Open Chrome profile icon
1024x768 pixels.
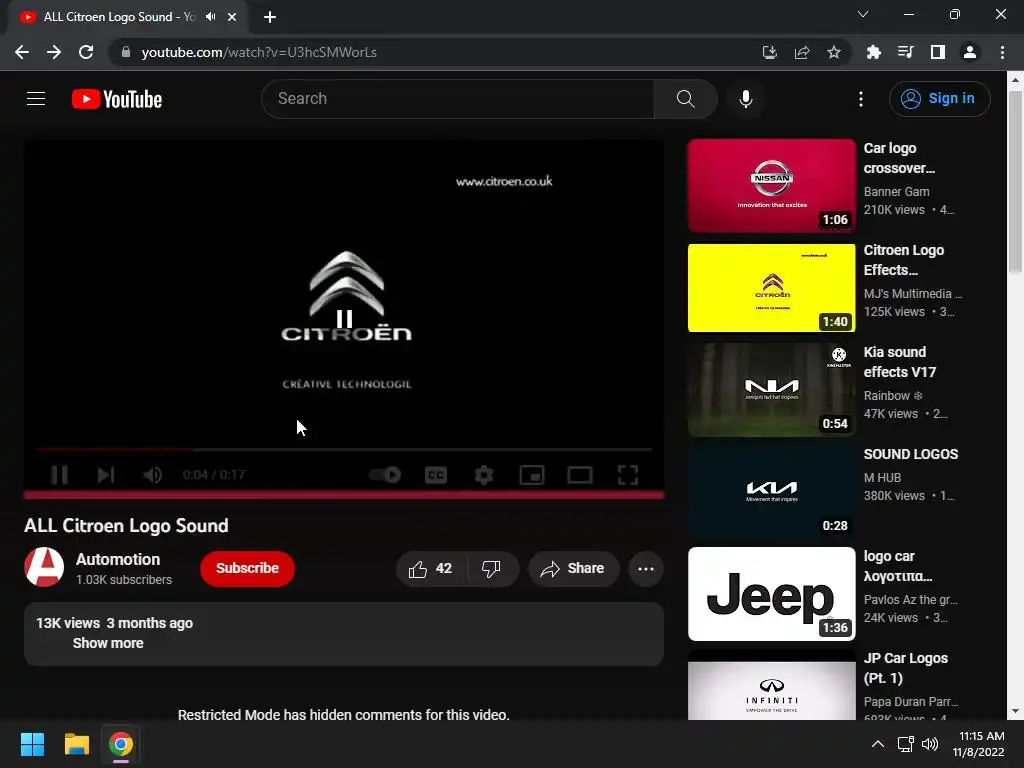pyautogui.click(x=970, y=52)
